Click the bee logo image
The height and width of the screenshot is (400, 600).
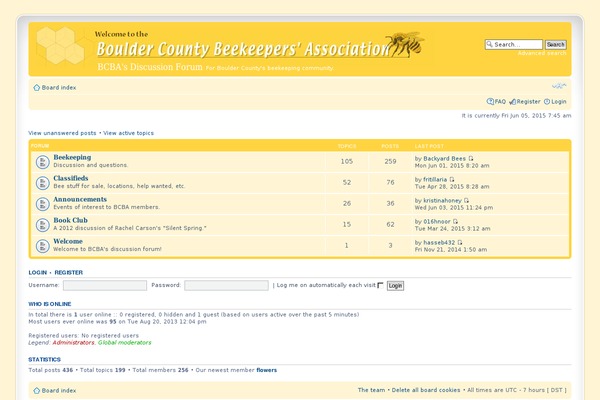pos(406,44)
